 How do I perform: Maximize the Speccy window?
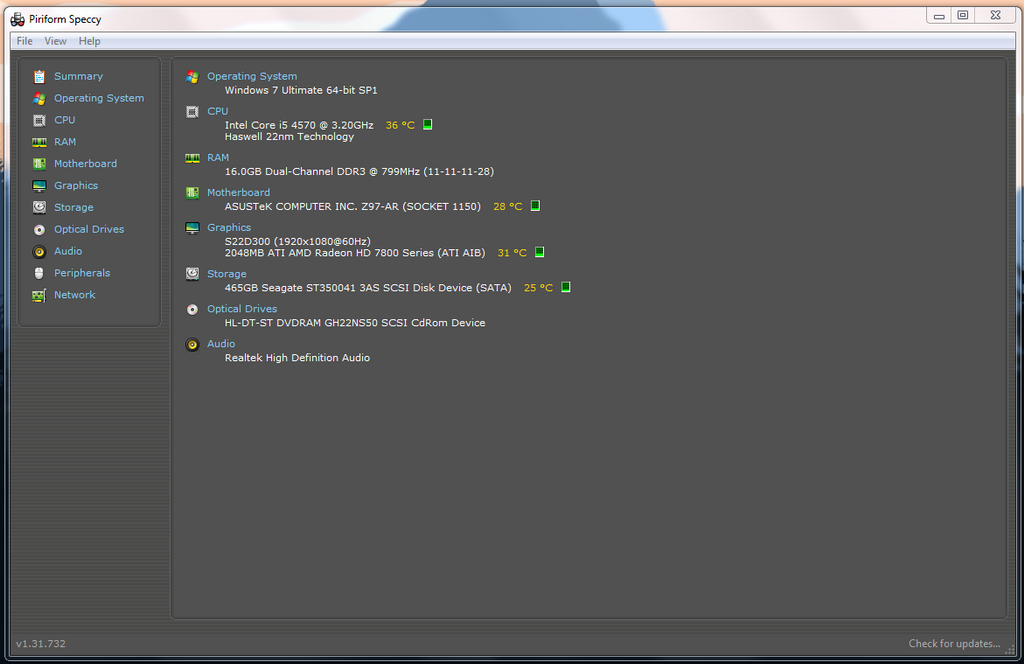coord(963,15)
